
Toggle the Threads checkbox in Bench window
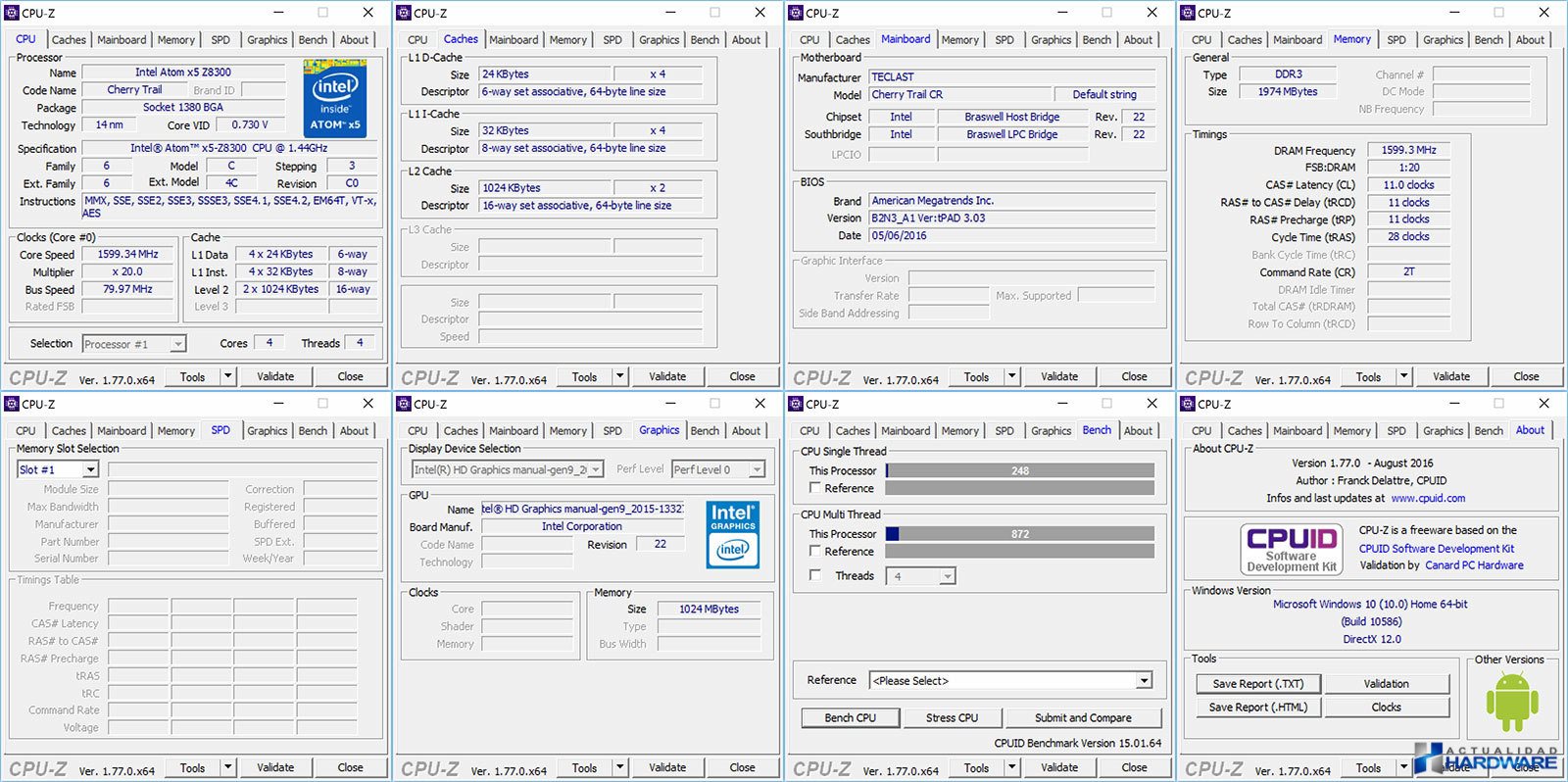pos(814,576)
